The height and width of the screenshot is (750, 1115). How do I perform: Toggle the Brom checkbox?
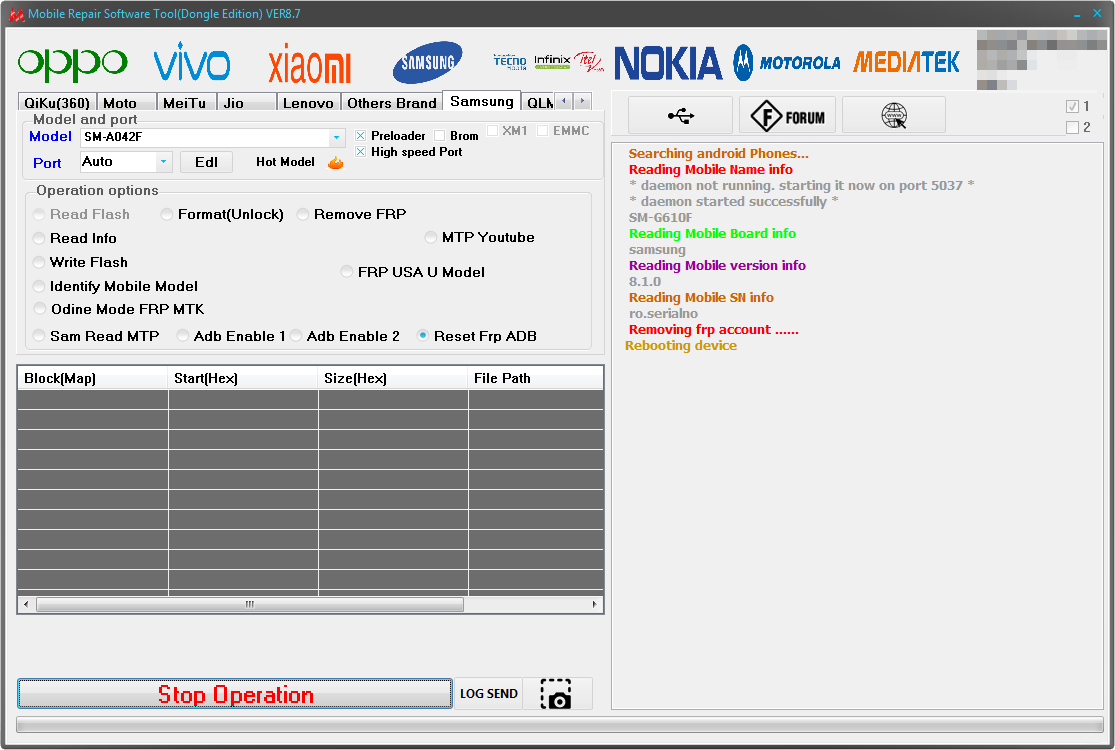pyautogui.click(x=439, y=135)
